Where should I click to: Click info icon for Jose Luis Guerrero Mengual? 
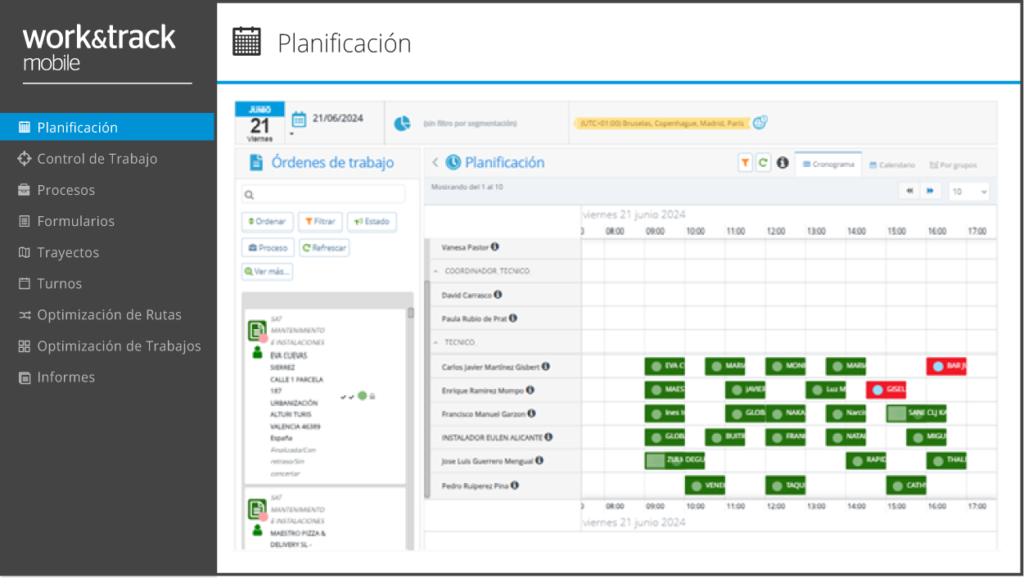[x=539, y=460]
